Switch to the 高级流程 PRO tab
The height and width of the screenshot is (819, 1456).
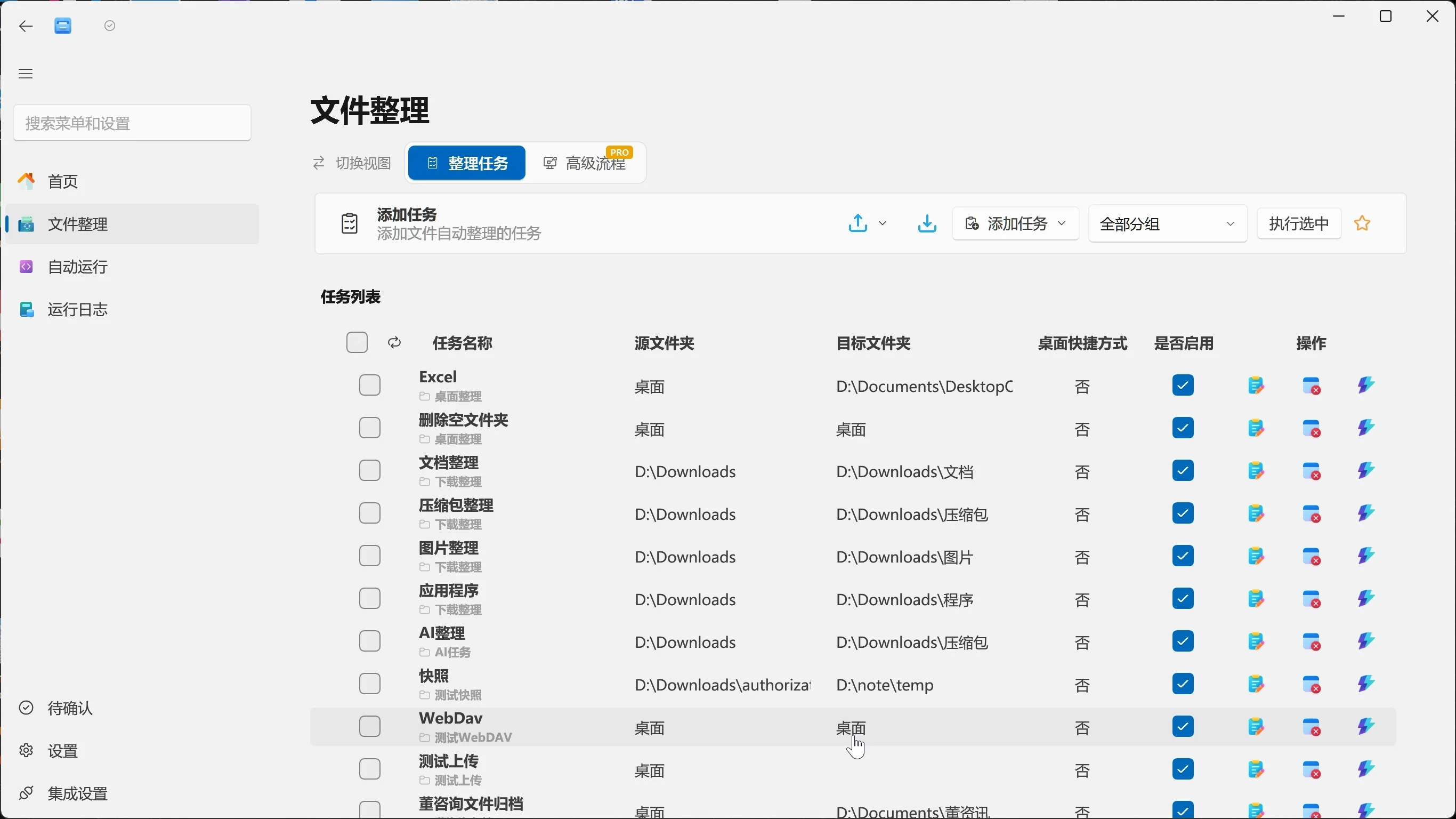coord(586,163)
